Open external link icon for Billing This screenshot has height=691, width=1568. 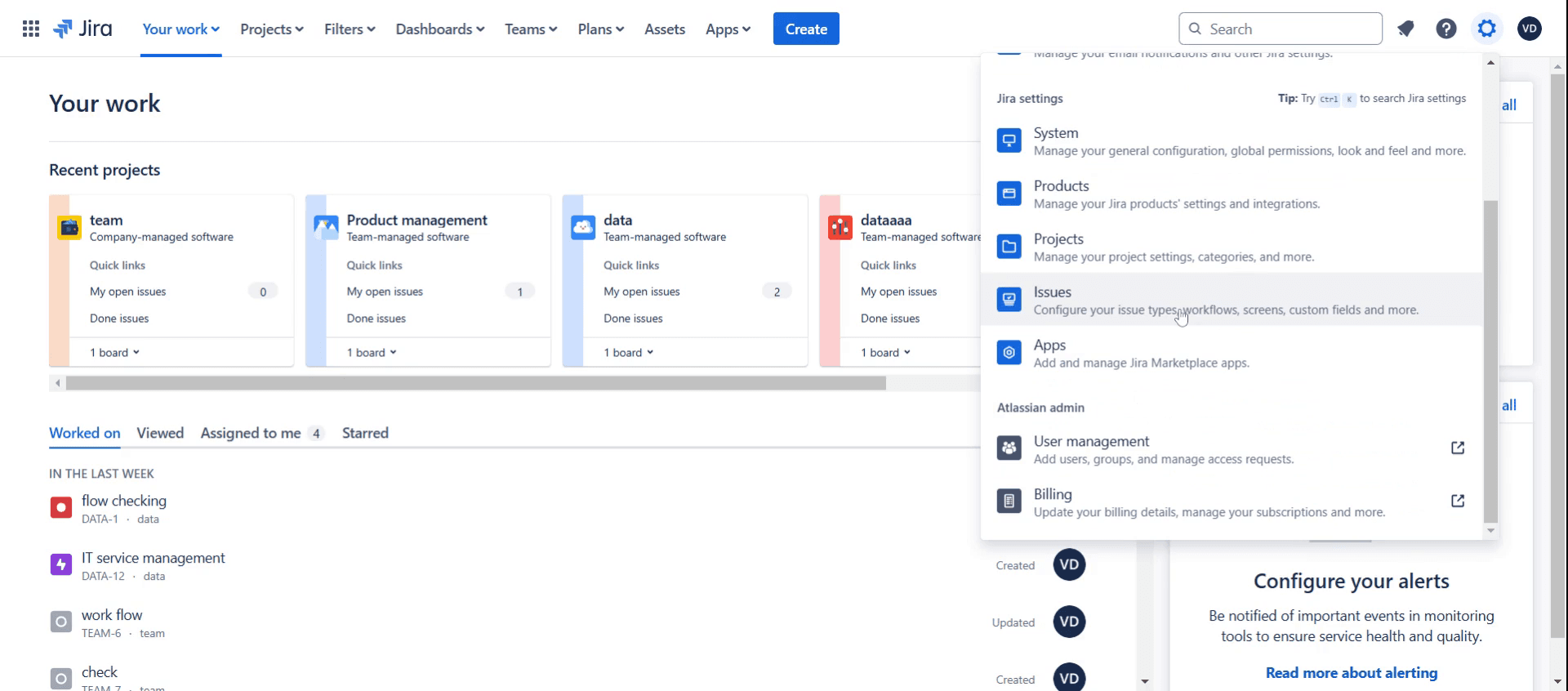1458,501
